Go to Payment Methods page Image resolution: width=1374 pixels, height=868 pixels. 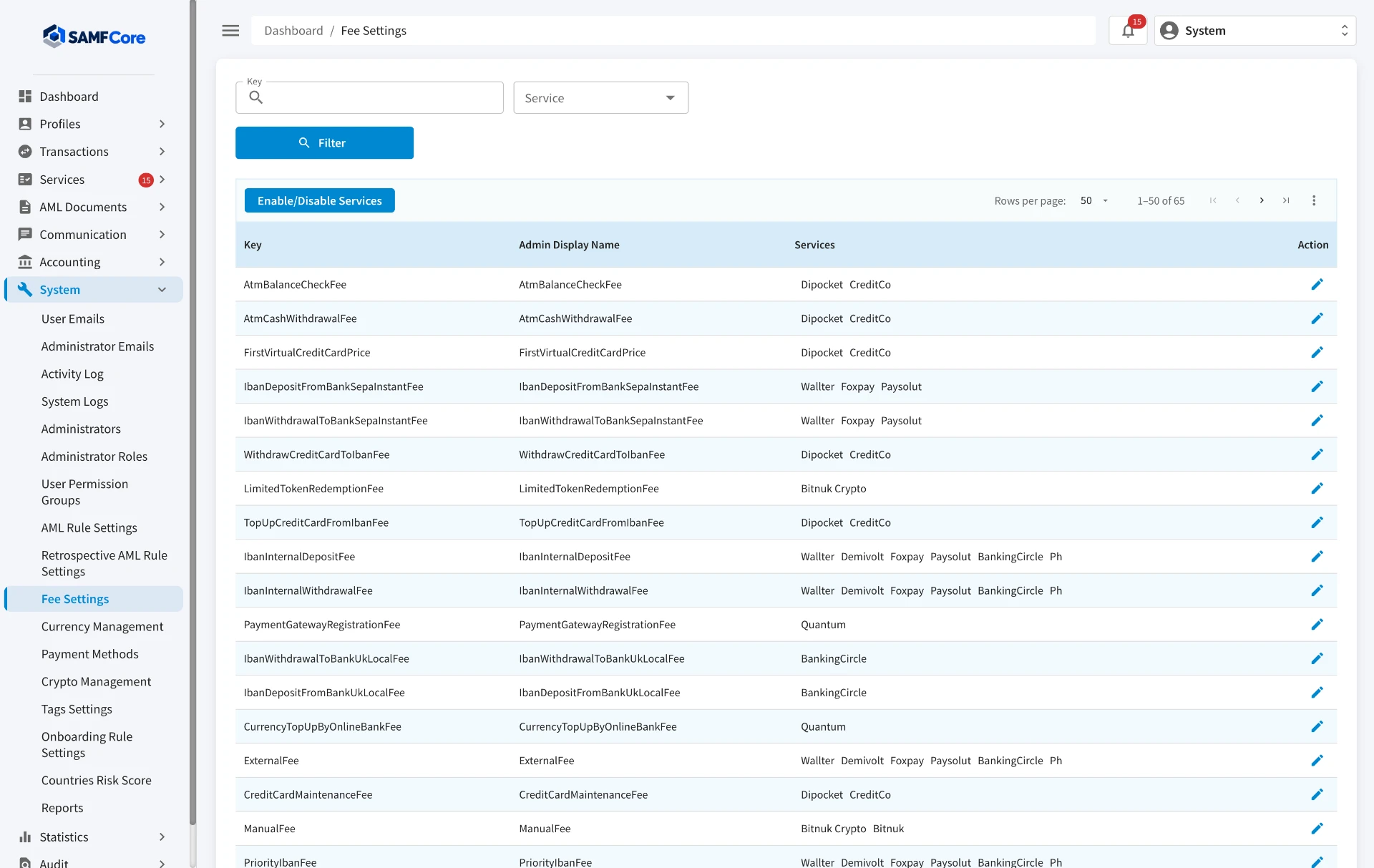[x=90, y=654]
